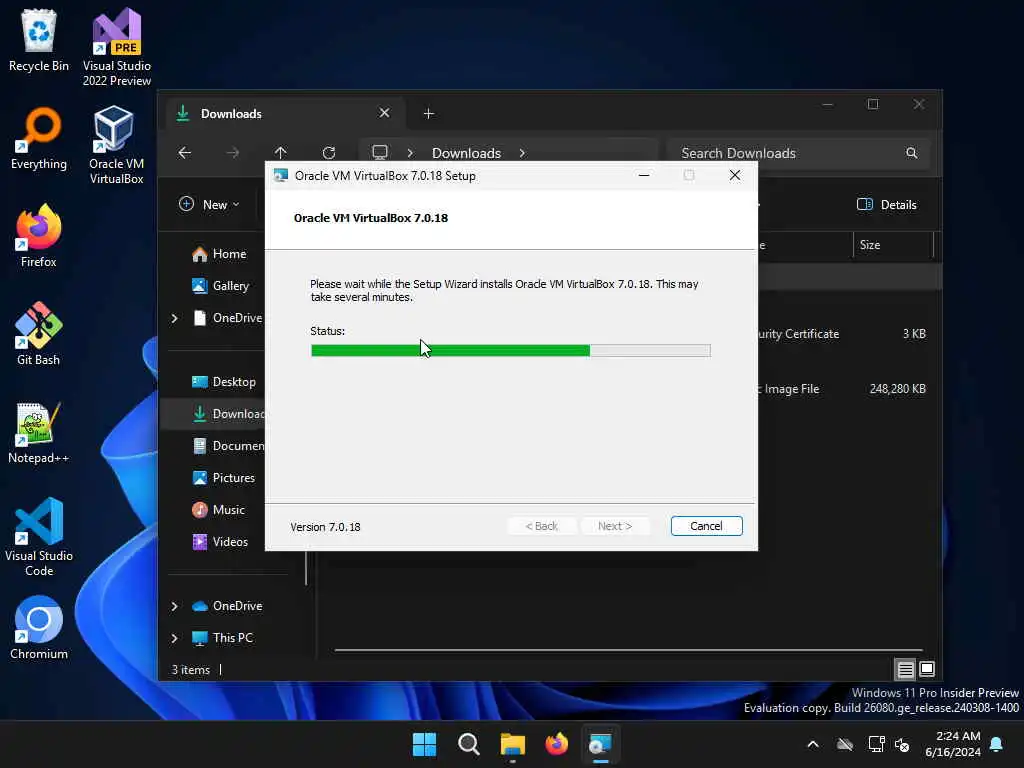Screen dimensions: 1024x768
Task: Expand This PC in the sidebar
Action: (x=174, y=638)
